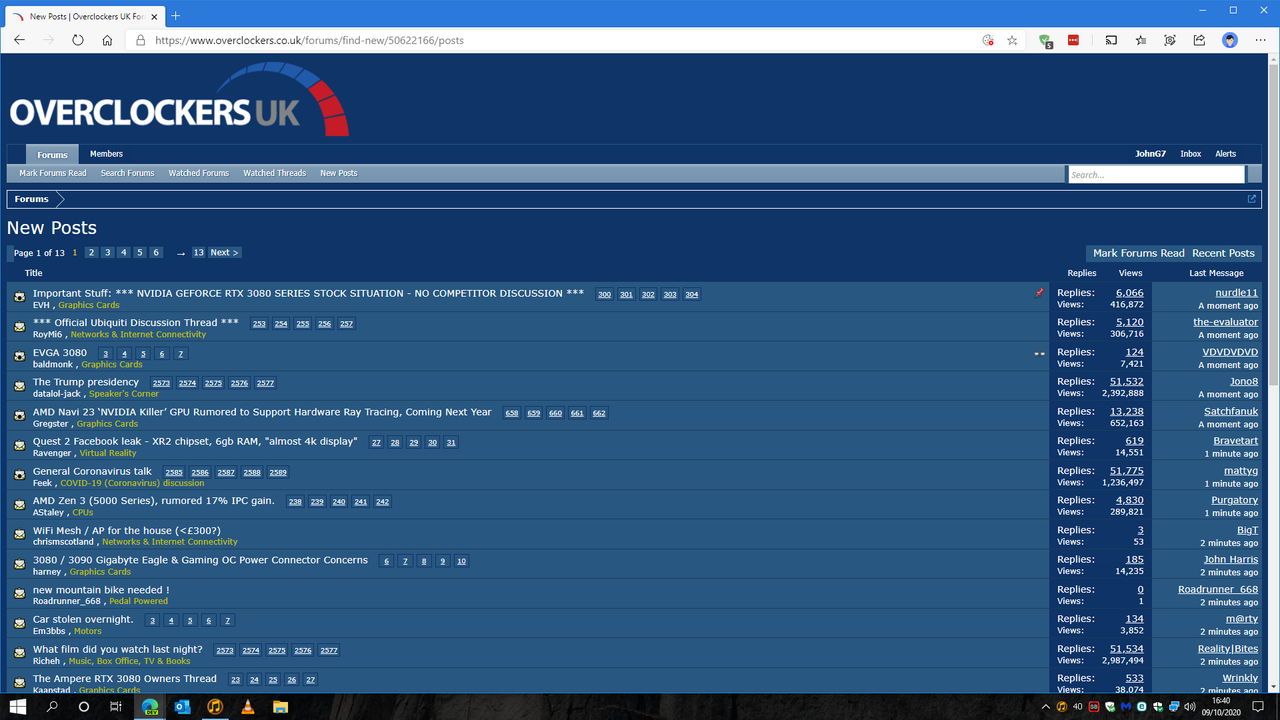Open File Explorer from taskbar
The width and height of the screenshot is (1280, 720).
[280, 706]
